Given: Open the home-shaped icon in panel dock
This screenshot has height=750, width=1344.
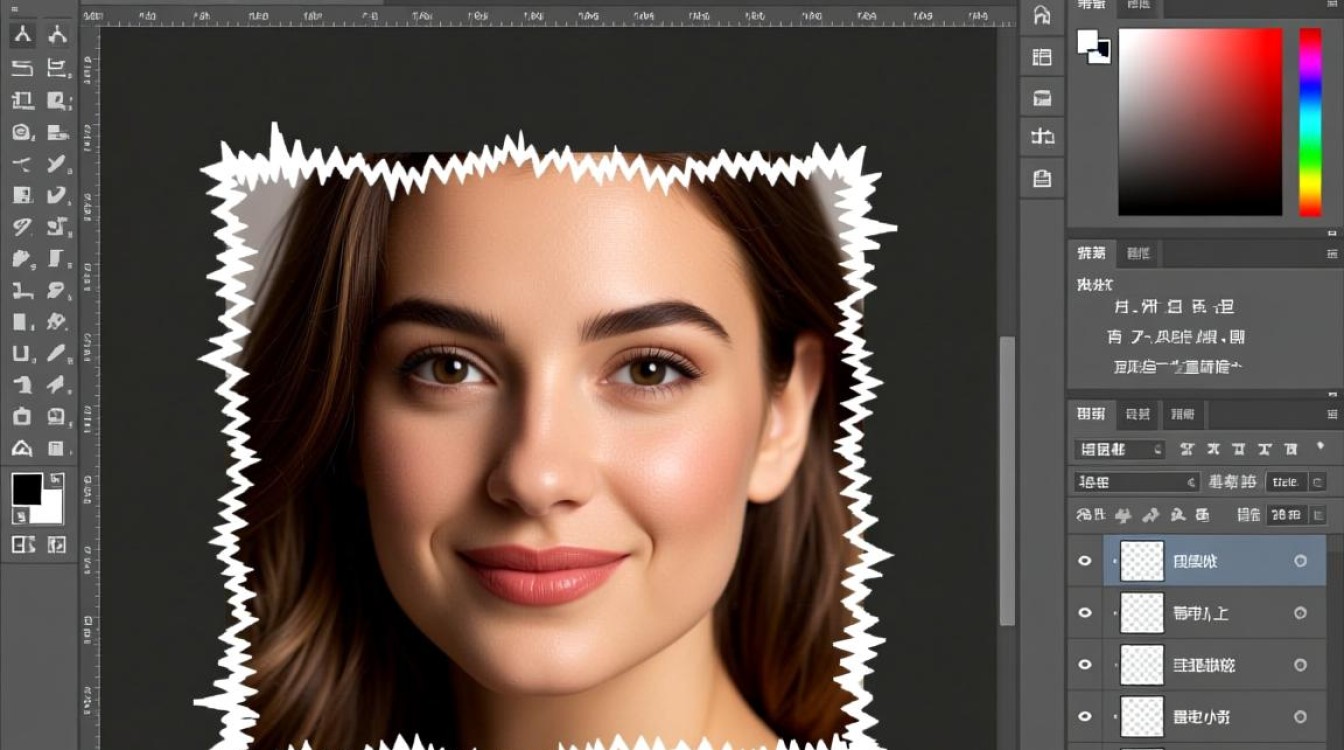Looking at the screenshot, I should click(x=1042, y=15).
